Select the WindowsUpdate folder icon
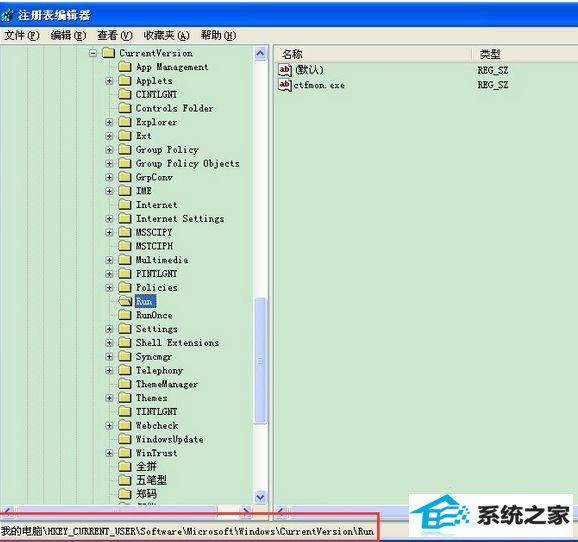 point(125,439)
